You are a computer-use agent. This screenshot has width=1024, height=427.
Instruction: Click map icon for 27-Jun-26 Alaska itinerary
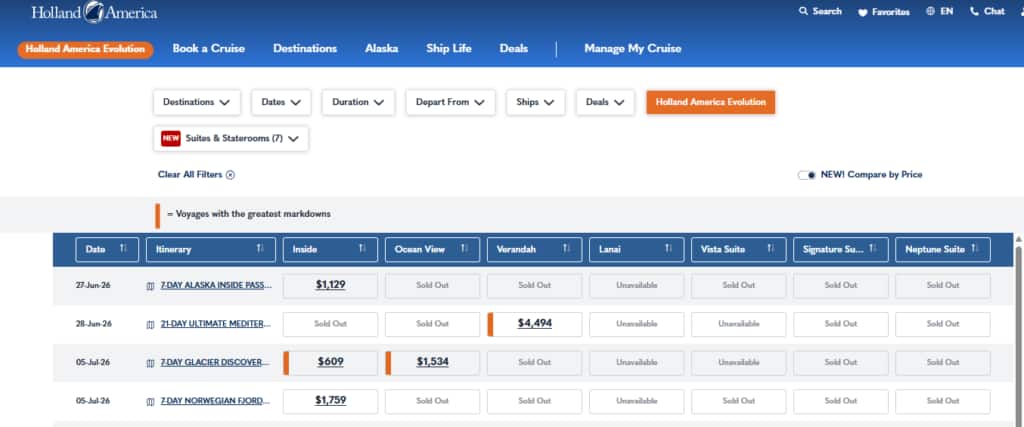pyautogui.click(x=151, y=285)
